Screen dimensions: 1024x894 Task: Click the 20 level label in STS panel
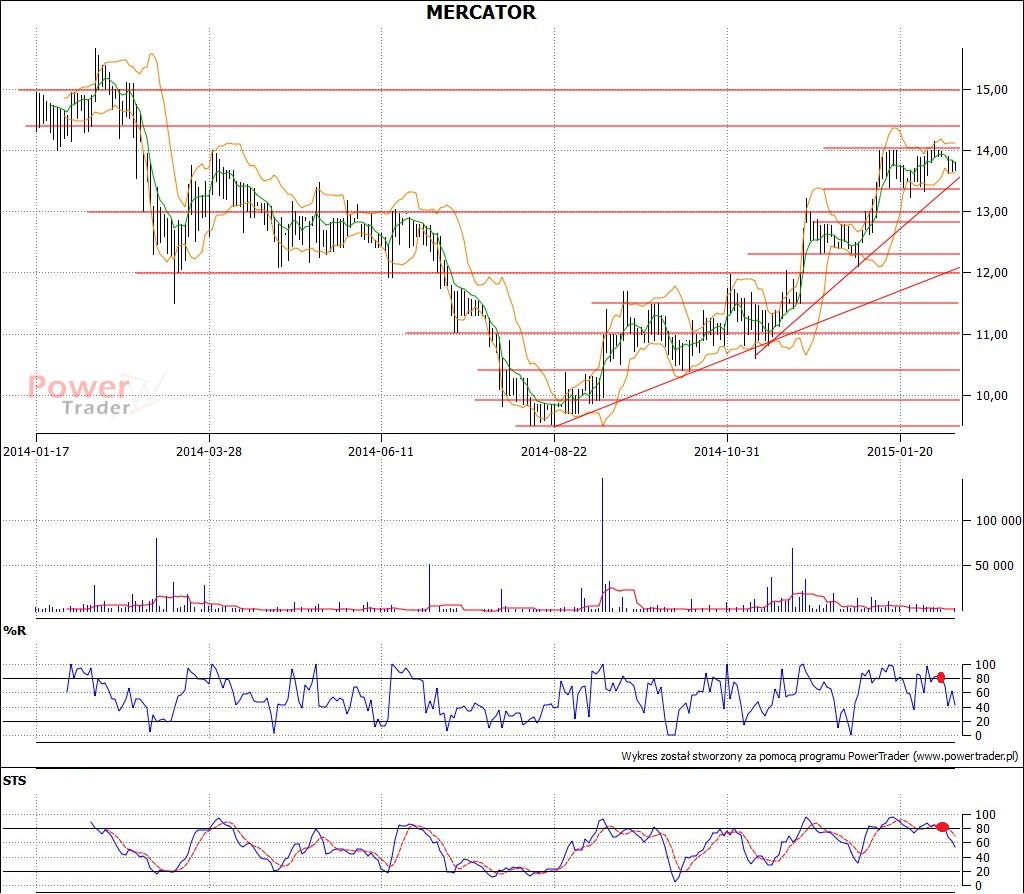[x=982, y=872]
